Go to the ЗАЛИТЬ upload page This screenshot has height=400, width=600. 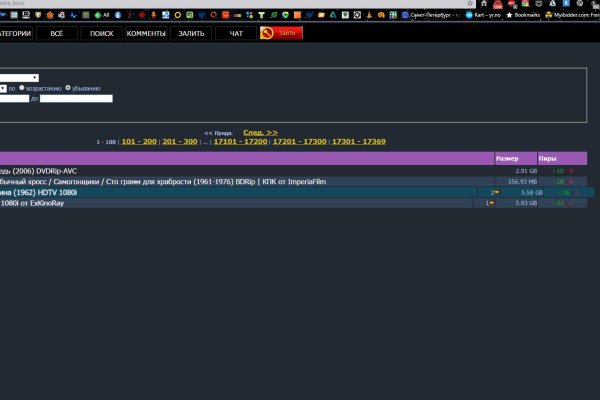coord(191,33)
